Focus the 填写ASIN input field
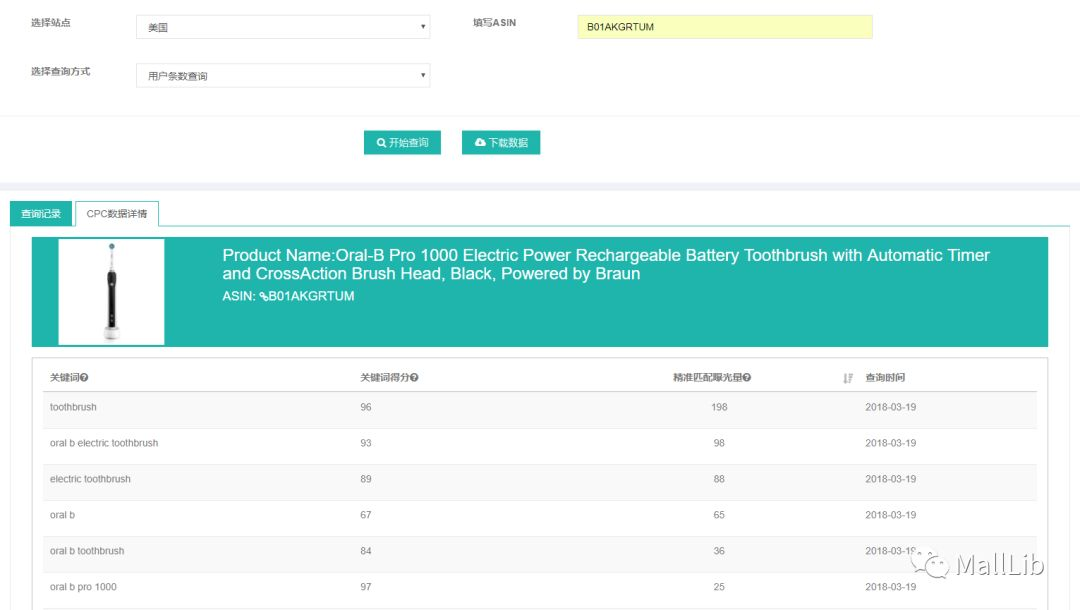This screenshot has width=1080, height=610. click(725, 27)
